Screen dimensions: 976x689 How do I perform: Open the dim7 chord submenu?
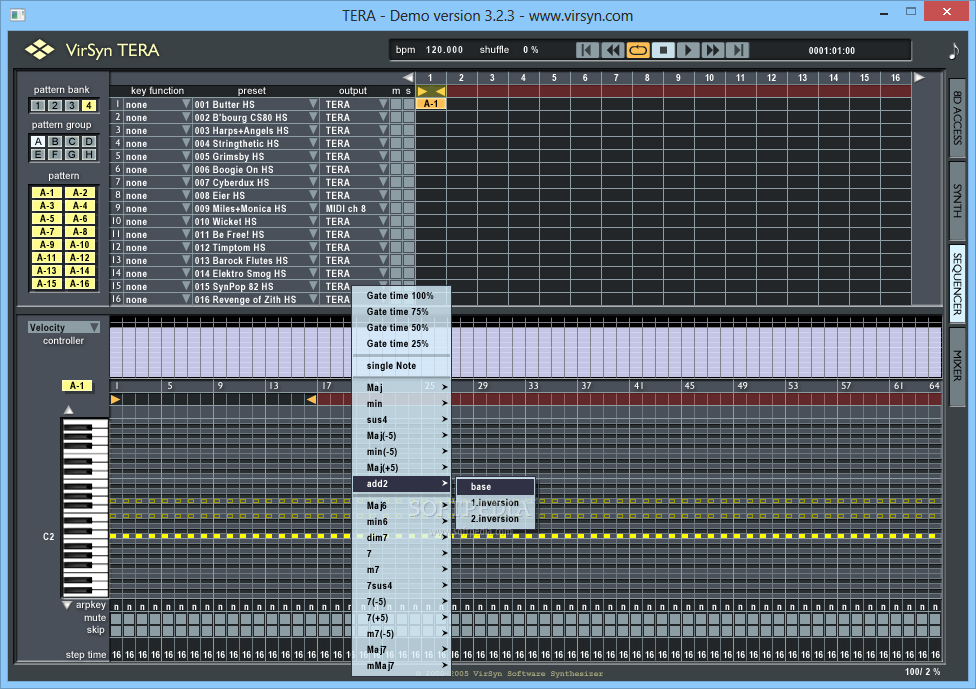(x=401, y=538)
